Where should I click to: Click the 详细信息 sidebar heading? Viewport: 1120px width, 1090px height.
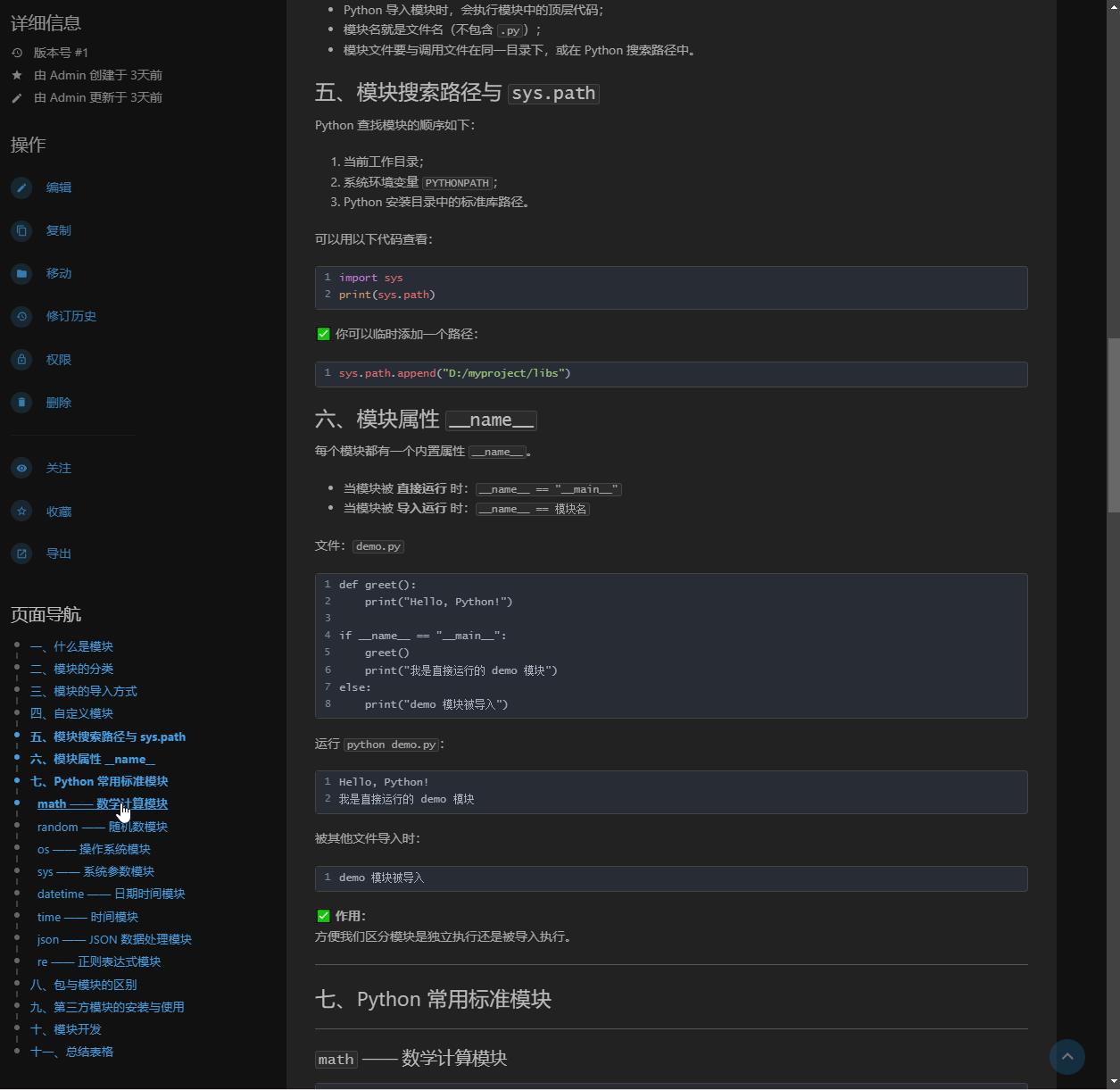pyautogui.click(x=46, y=23)
